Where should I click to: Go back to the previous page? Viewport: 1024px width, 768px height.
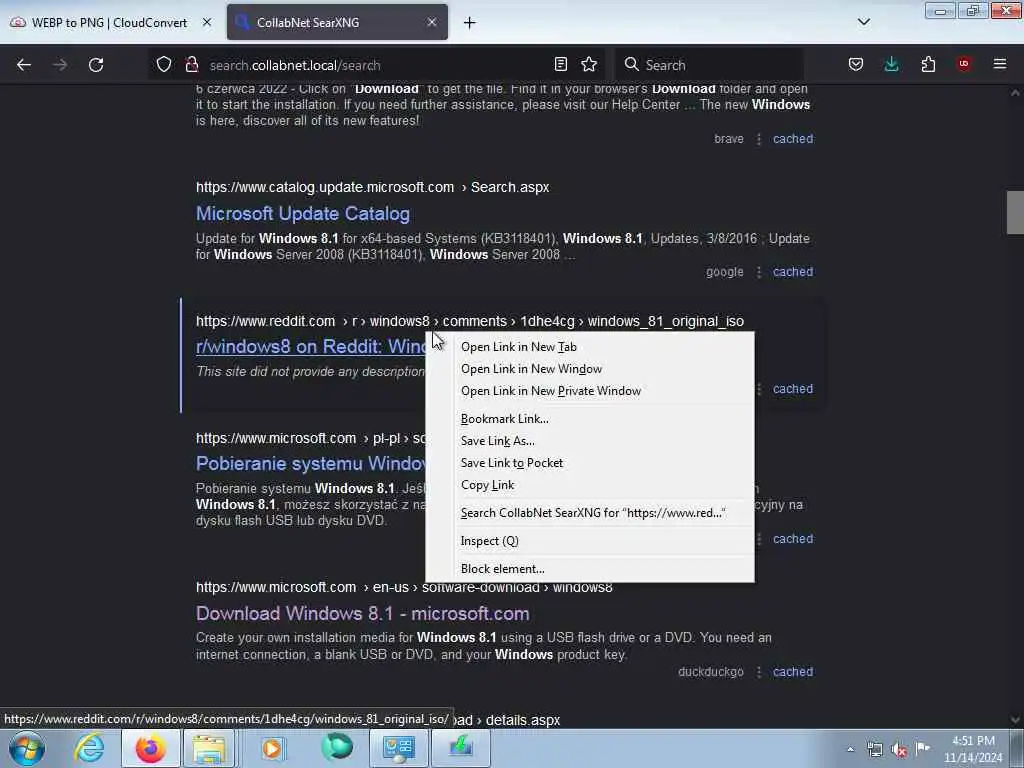tap(24, 65)
